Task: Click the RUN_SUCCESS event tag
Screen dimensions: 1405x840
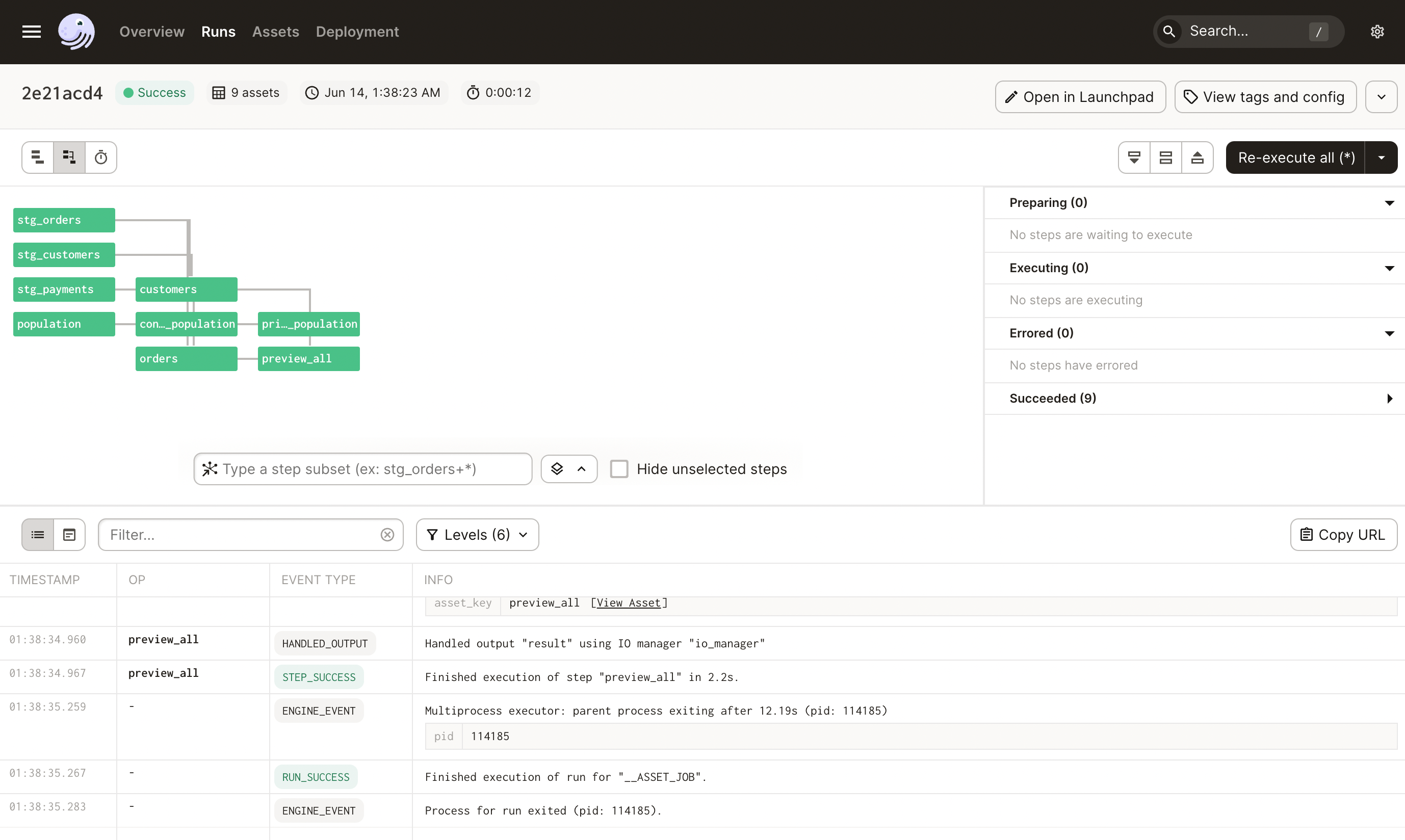Action: 316,777
